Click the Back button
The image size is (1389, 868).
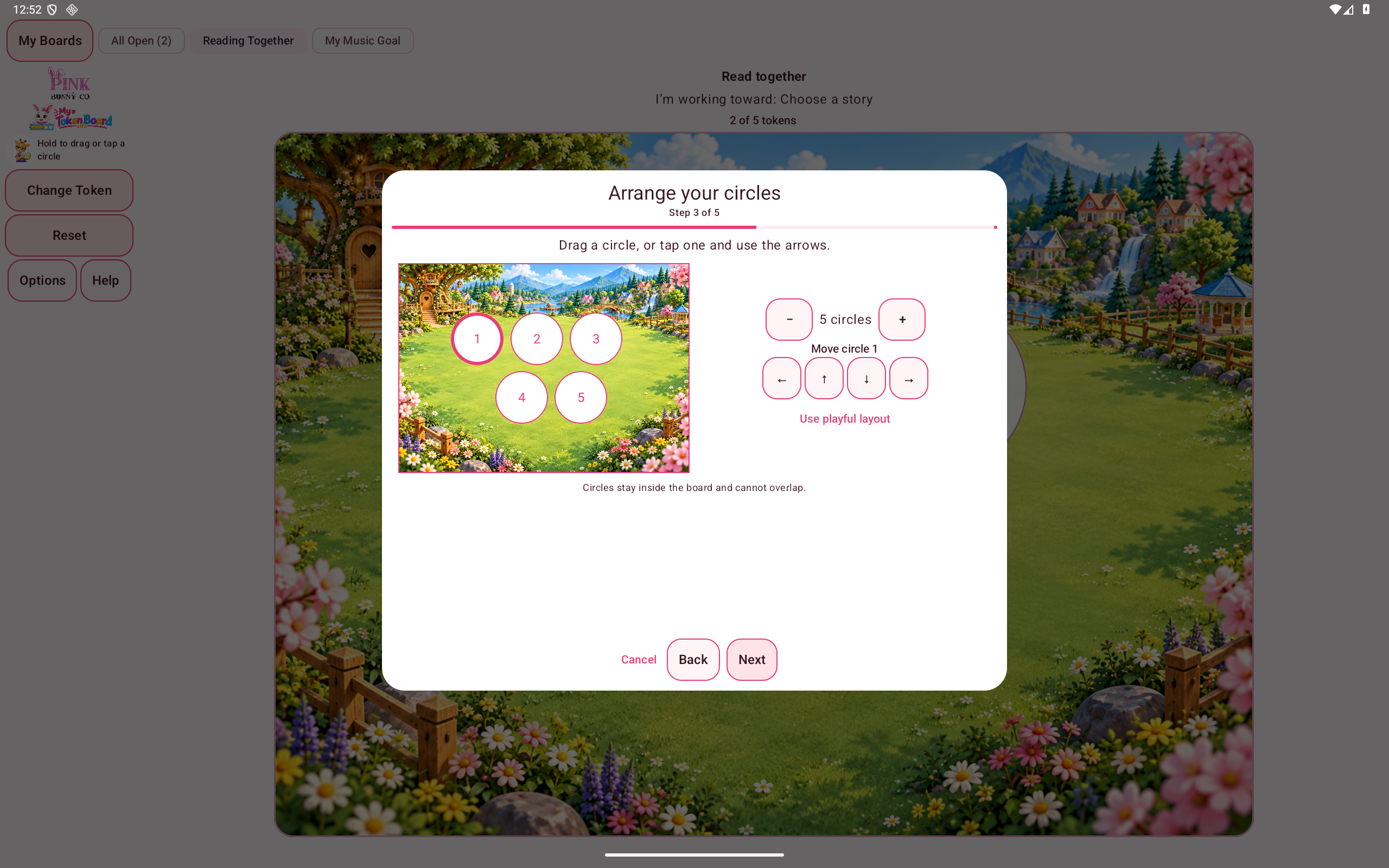[x=693, y=660]
